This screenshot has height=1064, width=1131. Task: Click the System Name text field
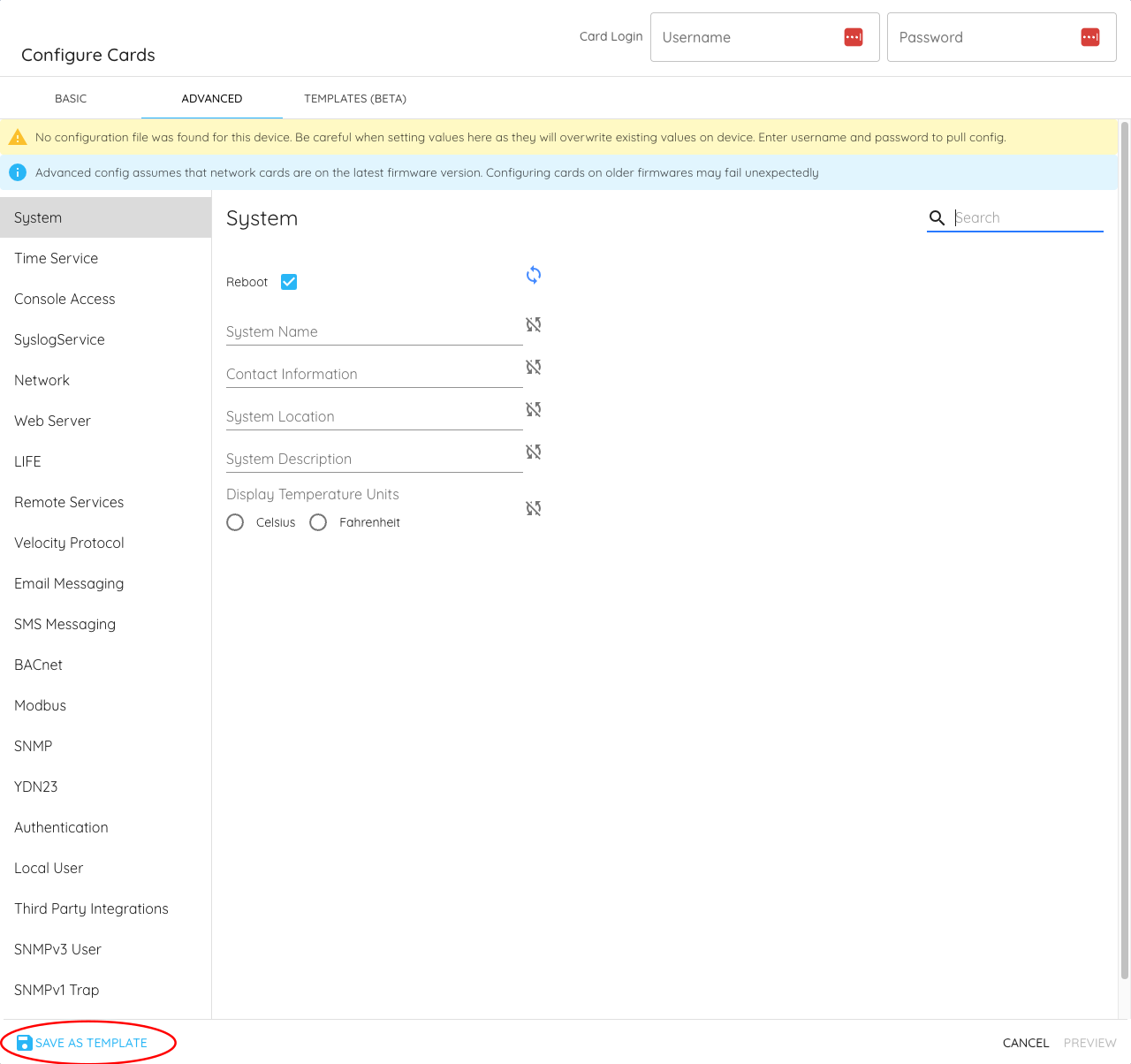click(375, 331)
